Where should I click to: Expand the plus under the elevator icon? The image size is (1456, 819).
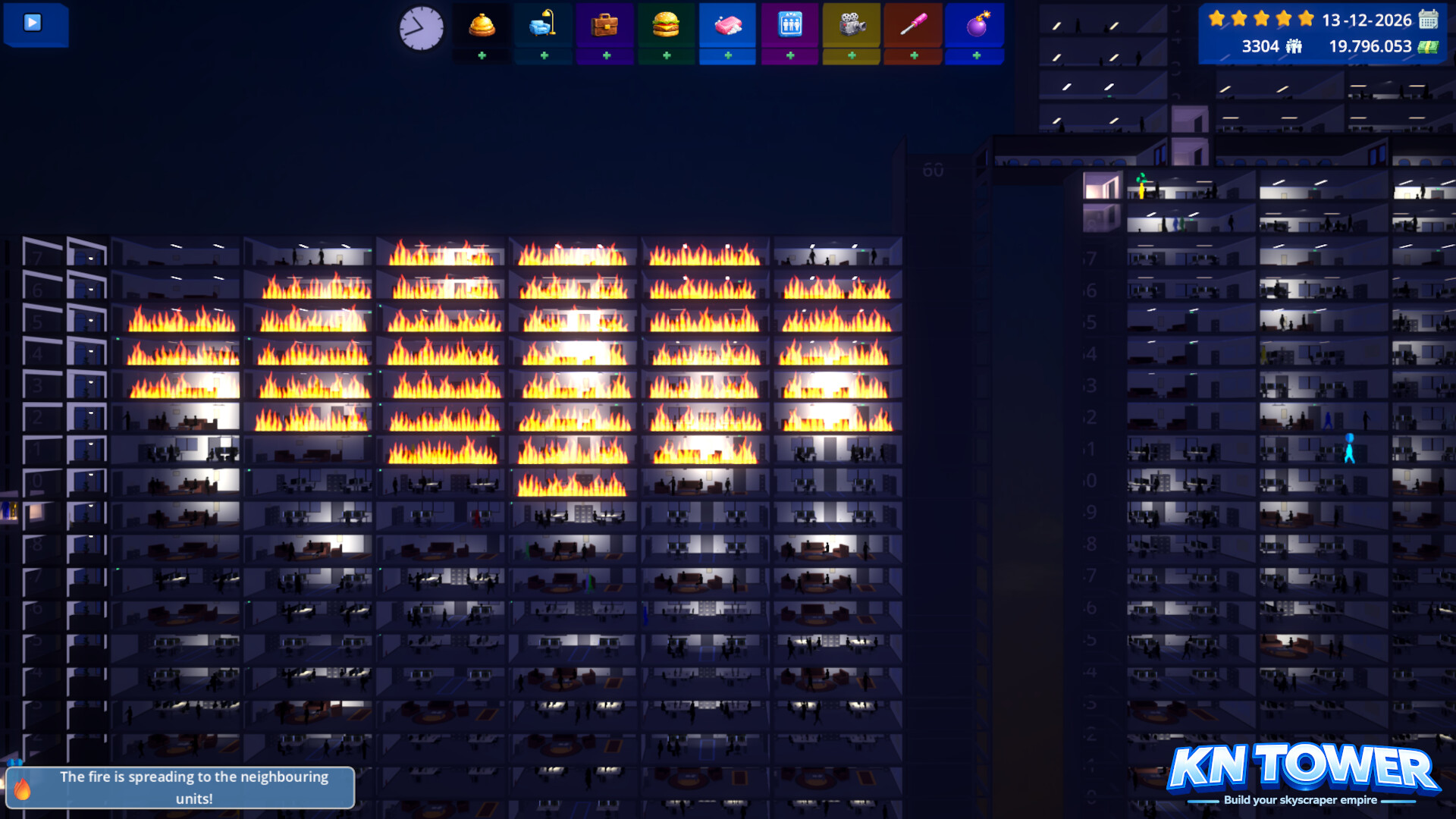[x=790, y=56]
